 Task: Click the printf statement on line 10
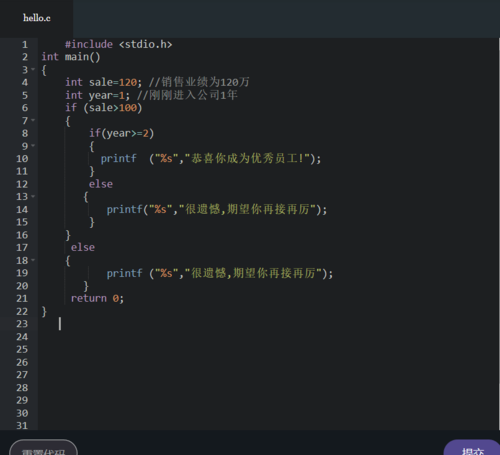point(211,159)
